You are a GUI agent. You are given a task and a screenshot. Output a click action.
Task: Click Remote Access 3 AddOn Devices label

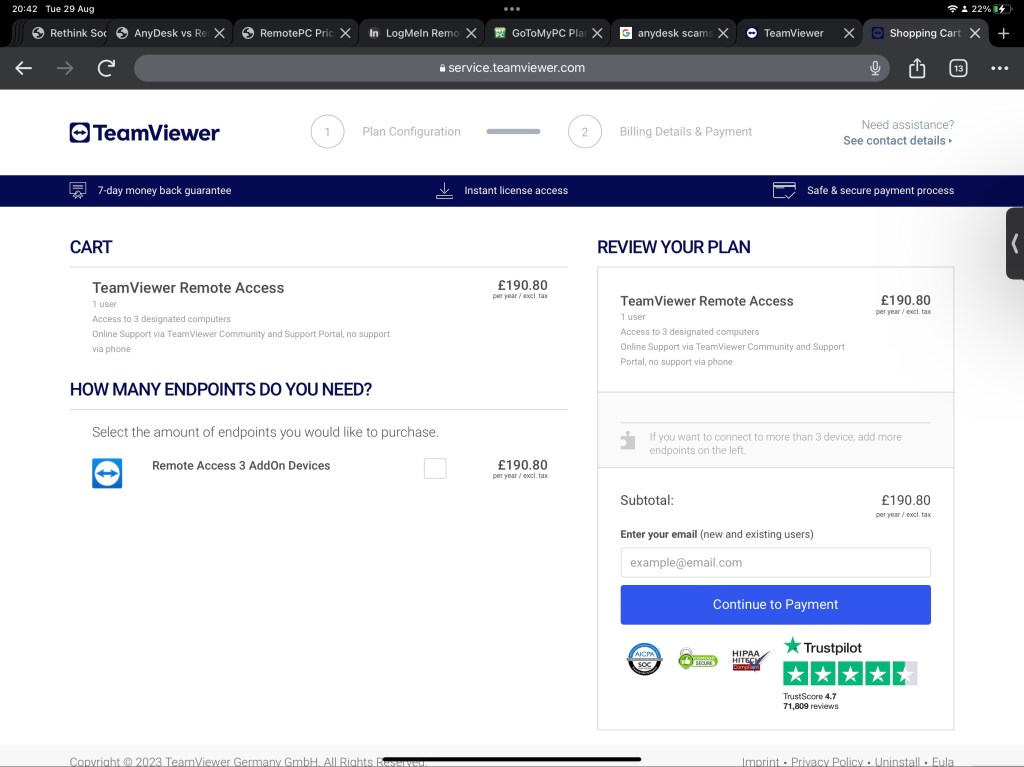(241, 466)
